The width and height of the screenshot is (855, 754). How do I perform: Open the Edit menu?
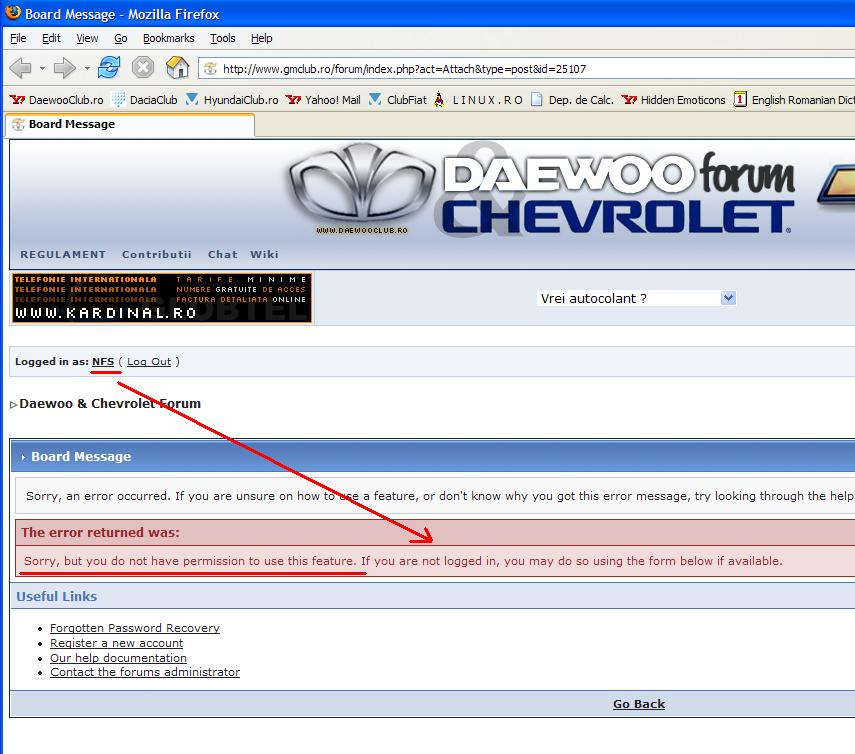tap(51, 38)
